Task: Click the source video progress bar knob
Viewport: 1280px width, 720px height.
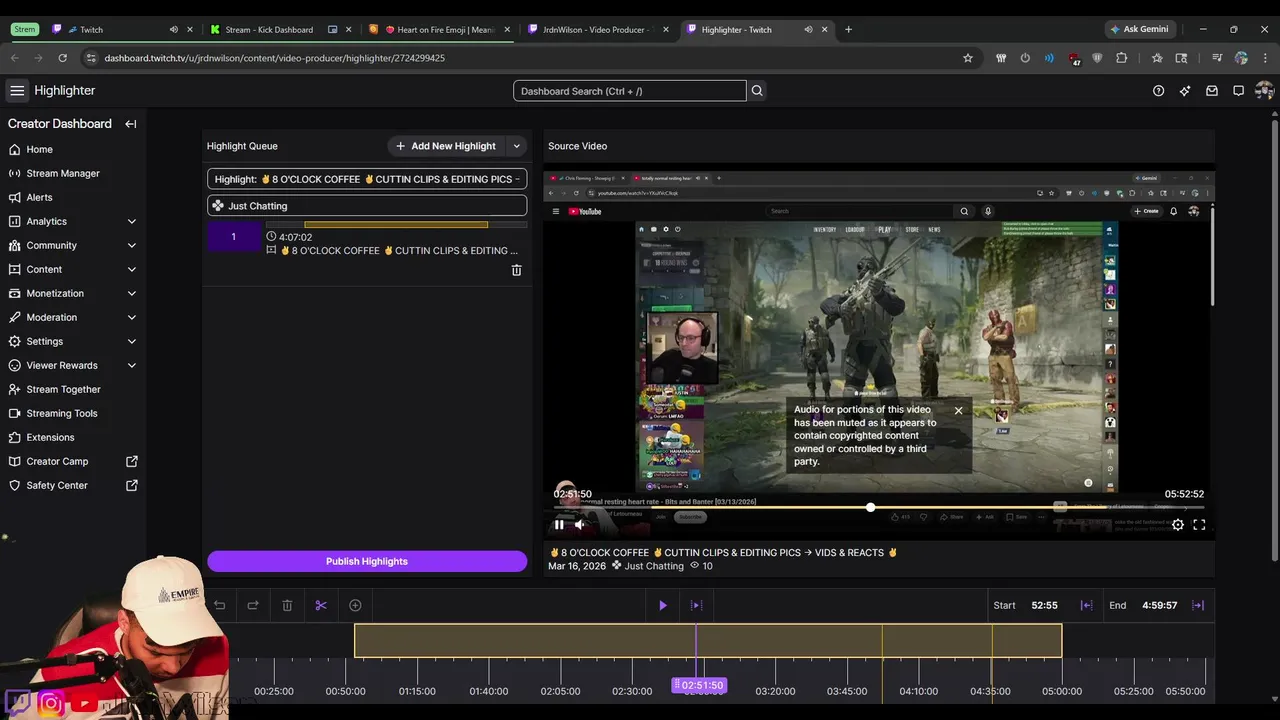Action: pos(870,508)
